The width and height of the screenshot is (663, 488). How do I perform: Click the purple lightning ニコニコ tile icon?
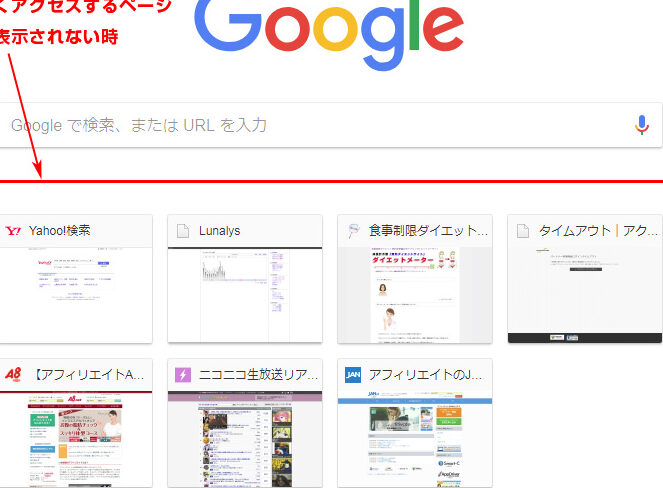click(x=183, y=375)
